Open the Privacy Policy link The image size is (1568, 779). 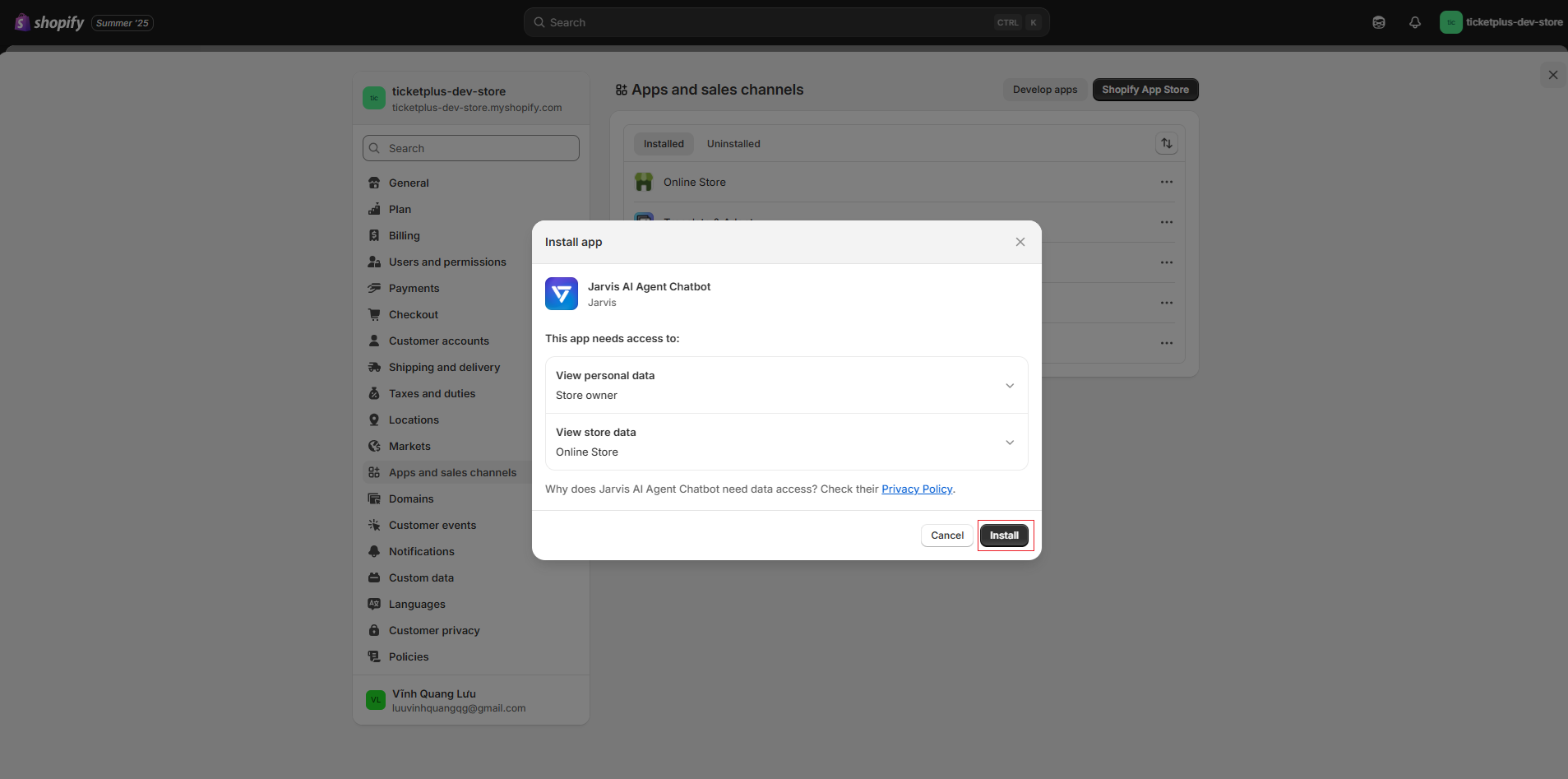[x=917, y=489]
